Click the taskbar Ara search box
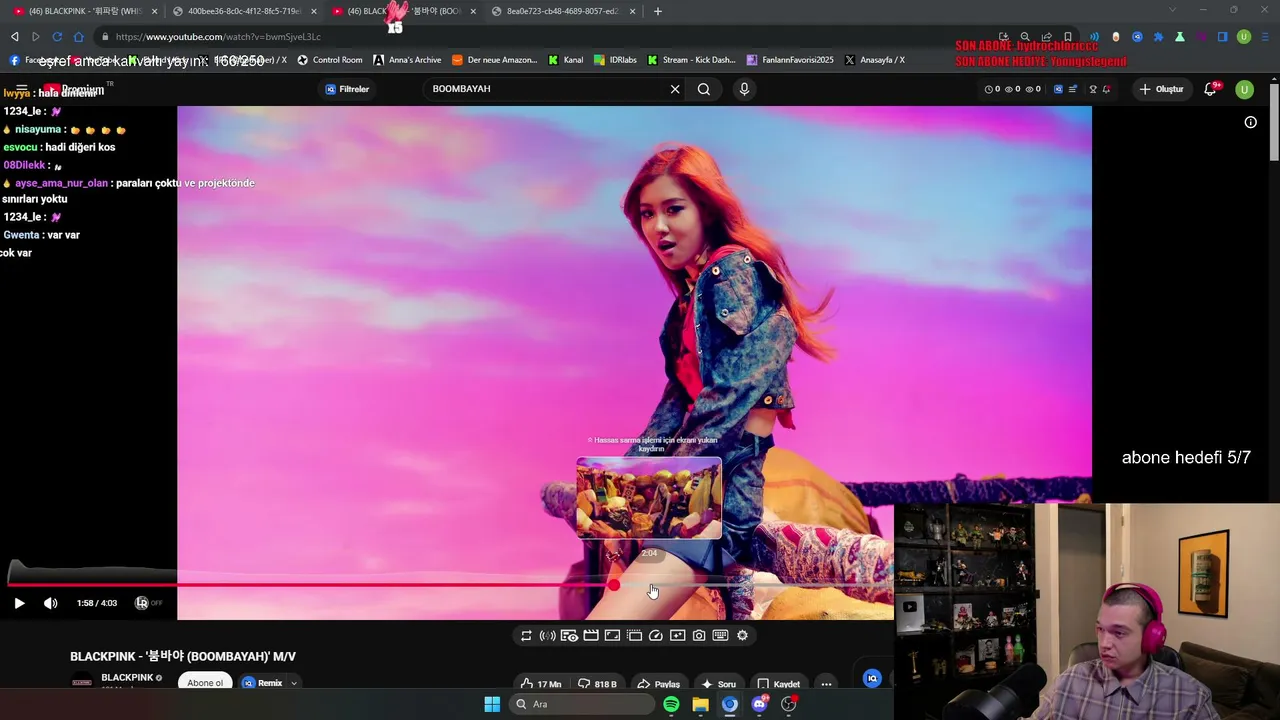Screen dimensions: 1280x720 pyautogui.click(x=582, y=704)
